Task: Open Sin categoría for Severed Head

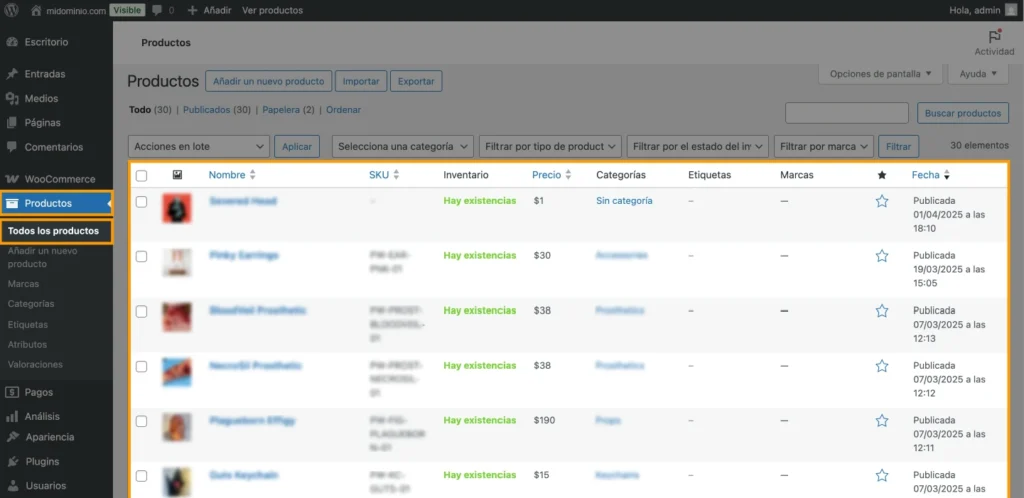Action: [624, 201]
